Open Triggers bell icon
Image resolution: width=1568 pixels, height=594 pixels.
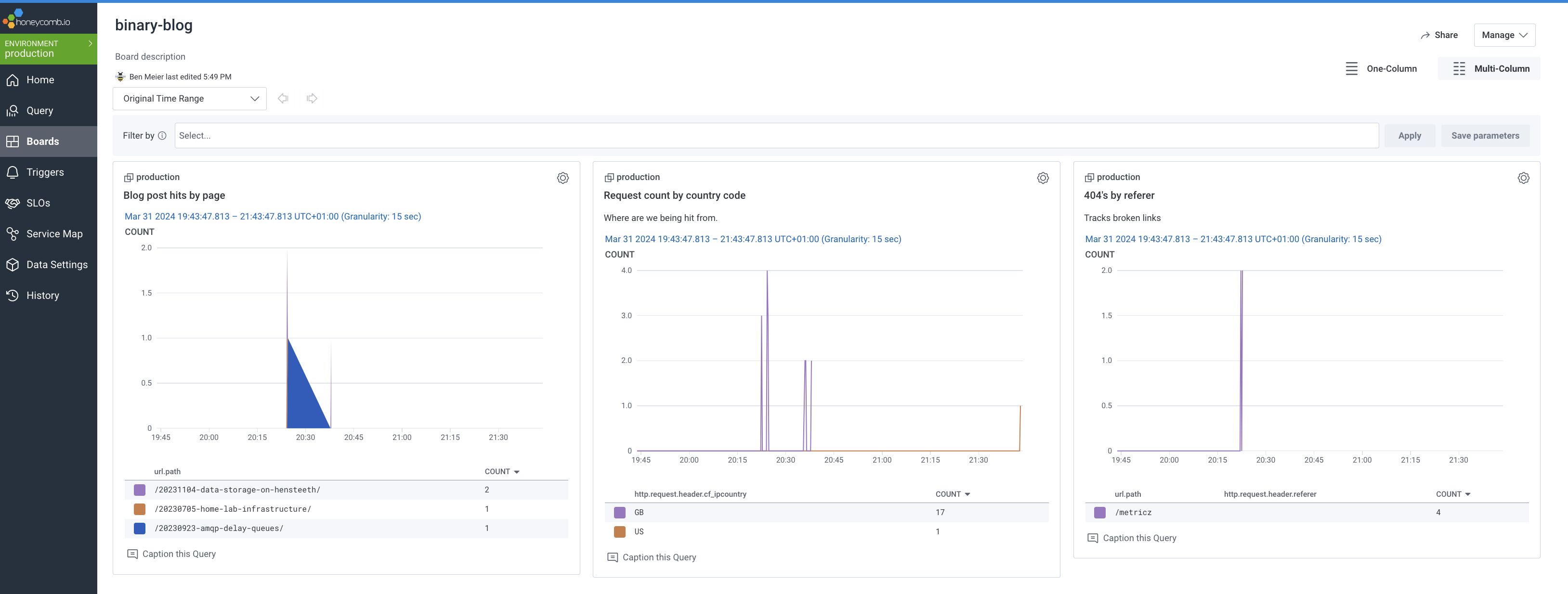12,172
